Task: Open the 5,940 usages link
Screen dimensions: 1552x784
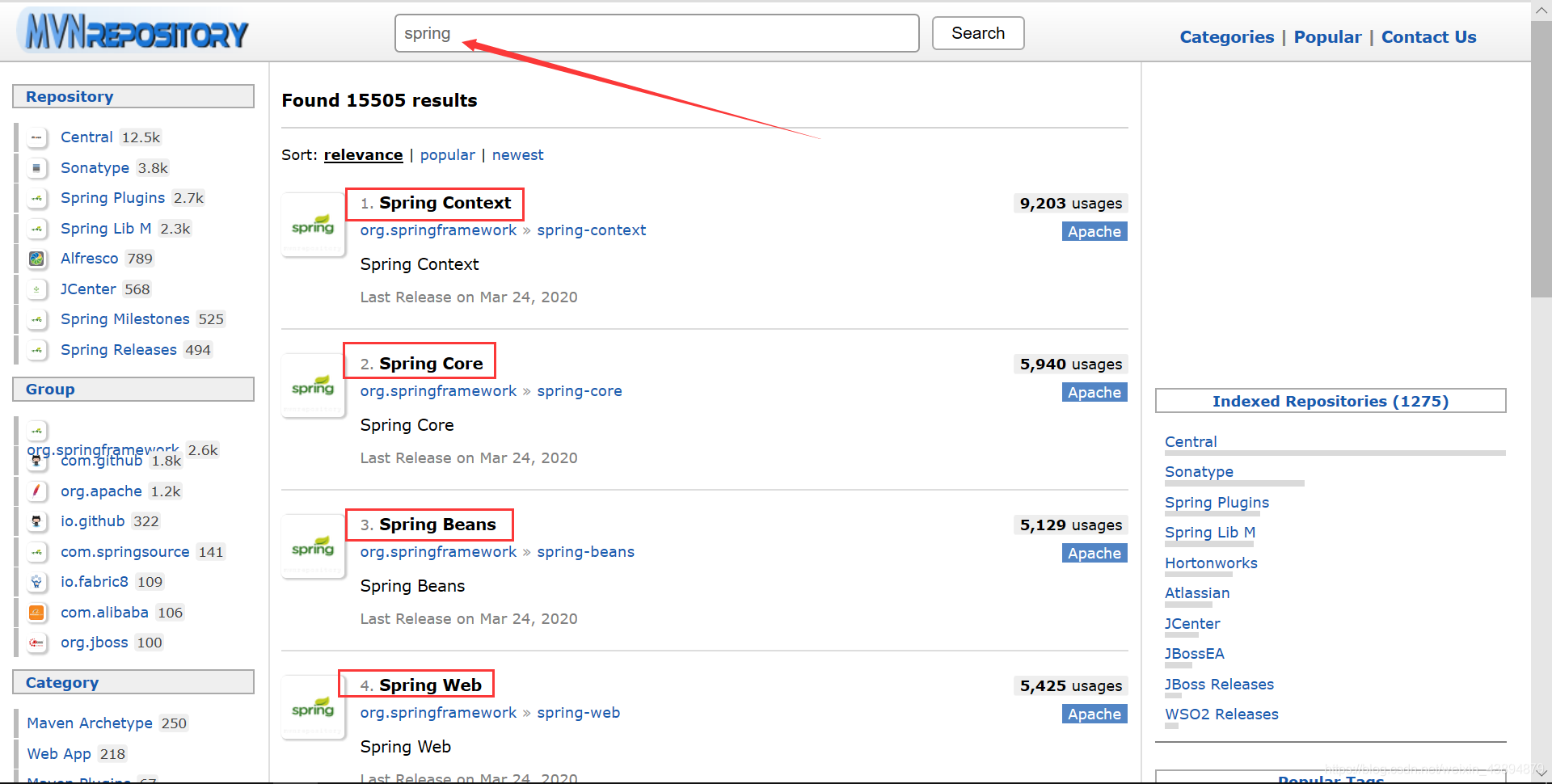Action: point(1070,365)
